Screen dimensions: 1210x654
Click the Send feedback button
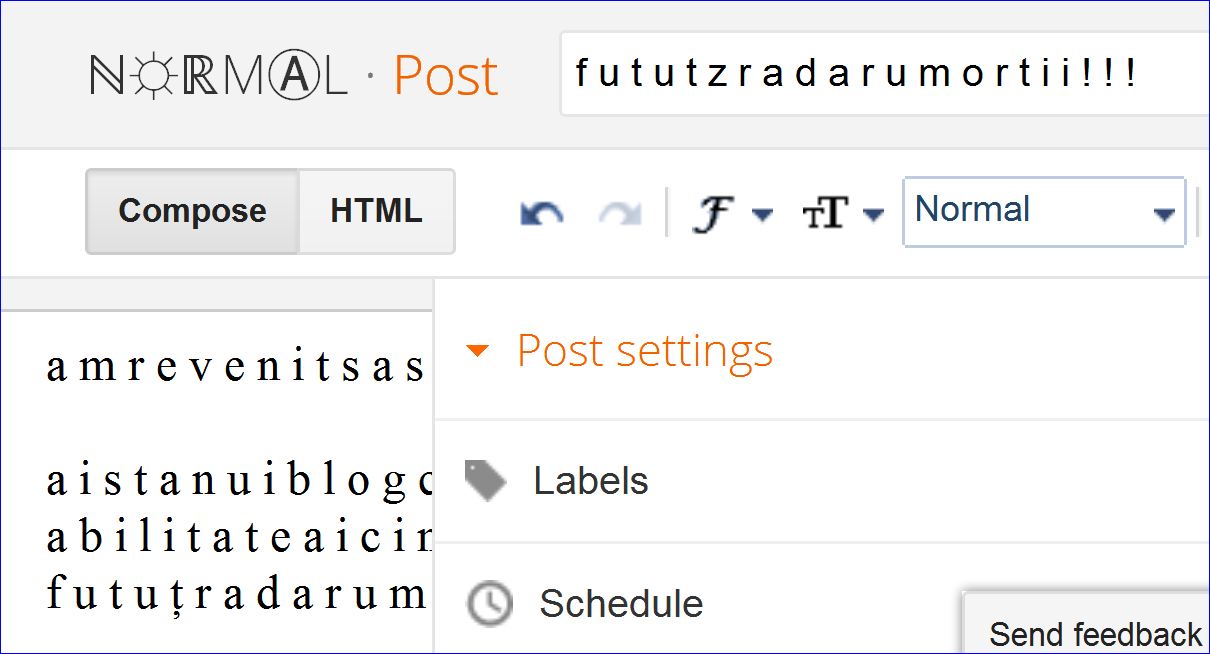(1094, 633)
